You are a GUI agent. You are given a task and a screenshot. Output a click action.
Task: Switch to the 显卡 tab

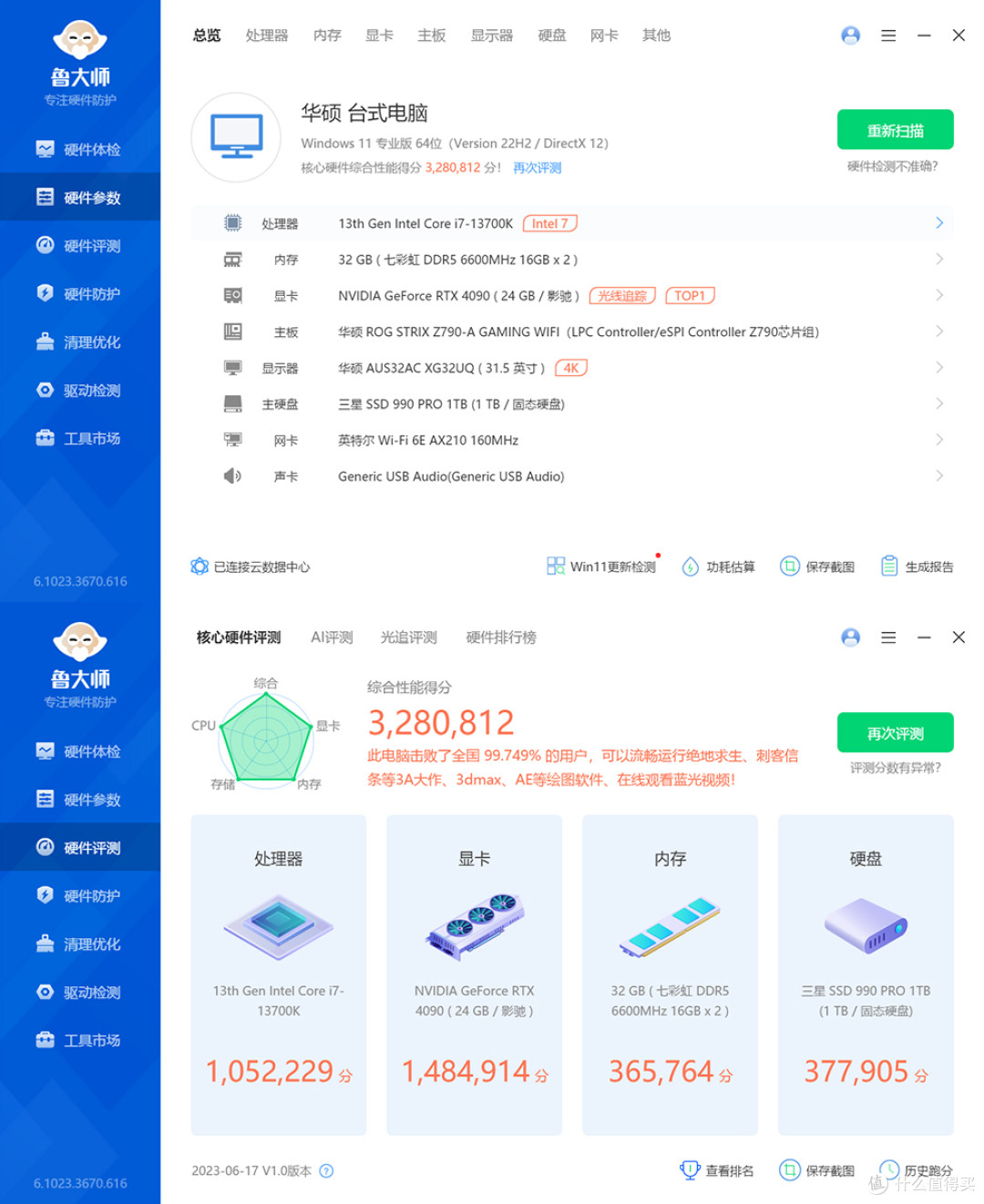point(379,36)
